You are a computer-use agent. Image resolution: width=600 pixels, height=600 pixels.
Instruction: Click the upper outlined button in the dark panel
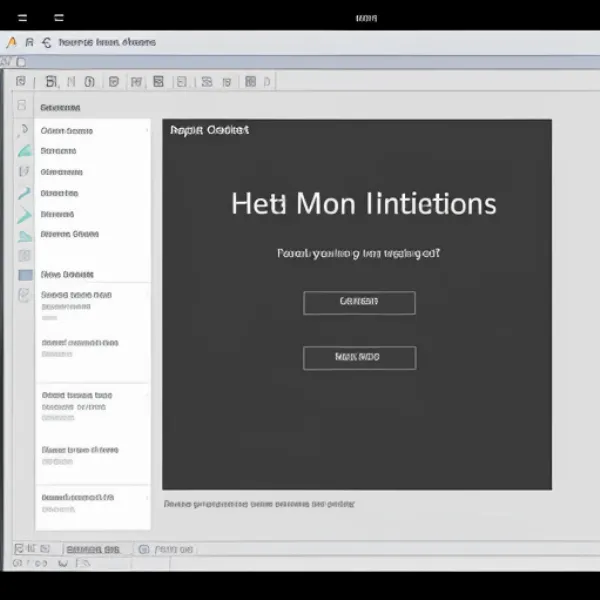359,303
